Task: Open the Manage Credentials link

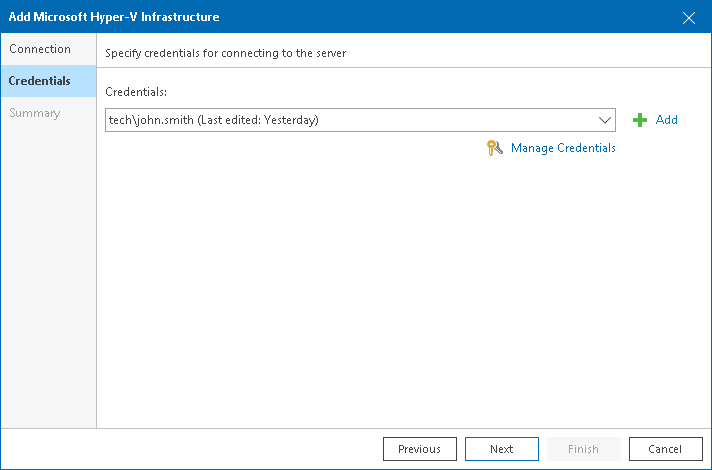Action: point(563,148)
